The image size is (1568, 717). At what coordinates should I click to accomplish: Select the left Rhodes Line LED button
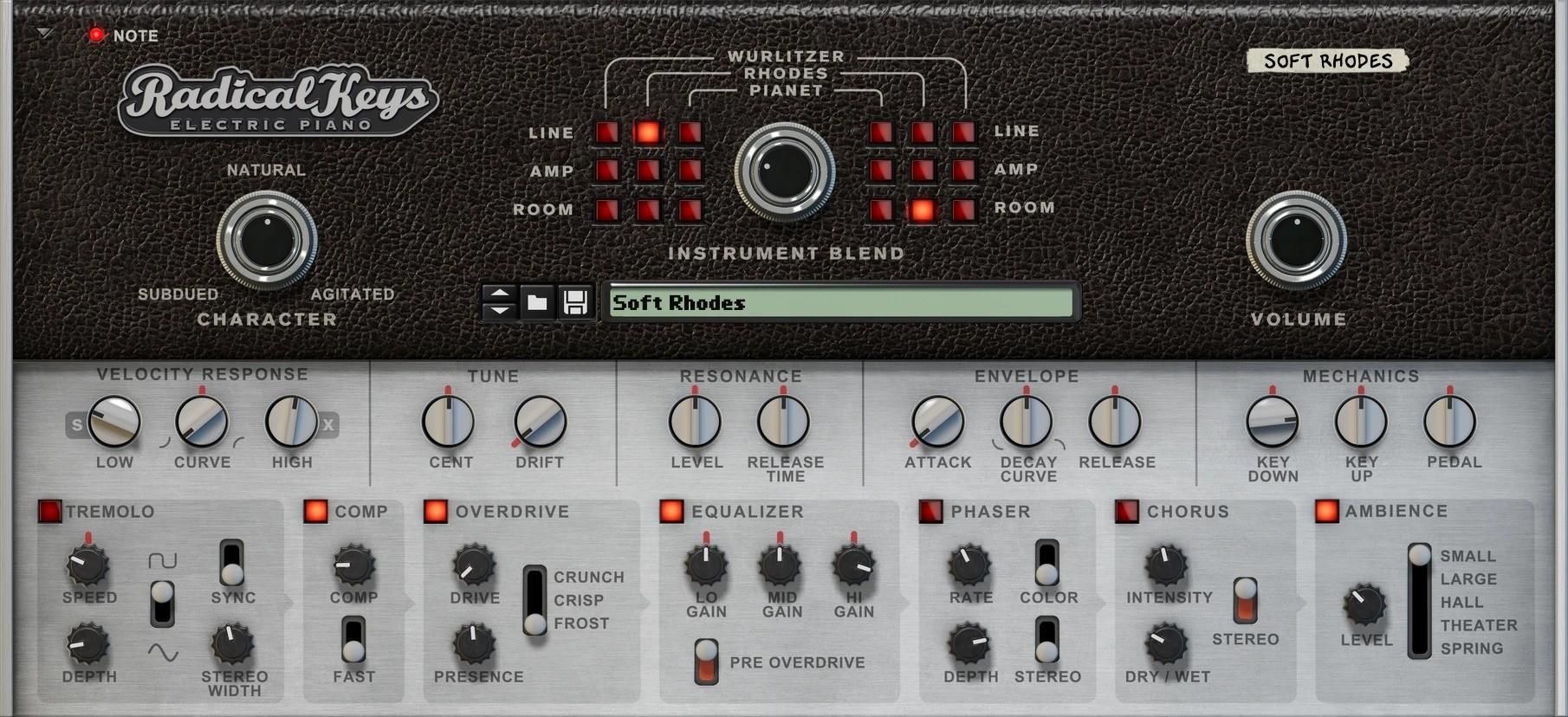coord(648,132)
